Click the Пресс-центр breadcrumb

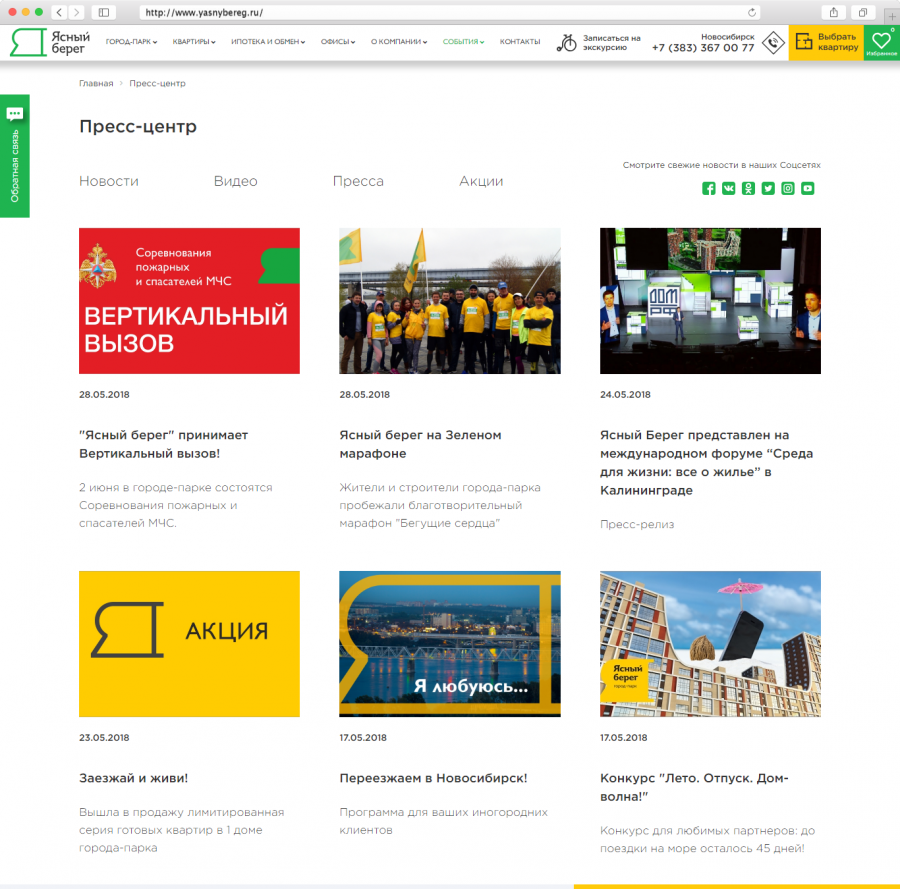click(x=157, y=83)
